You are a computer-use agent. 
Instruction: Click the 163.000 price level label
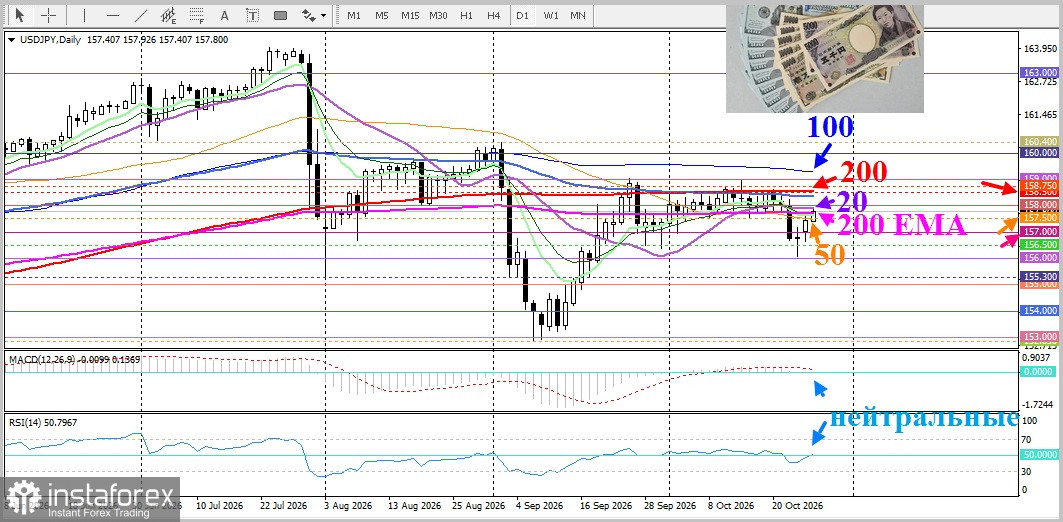(x=1039, y=73)
